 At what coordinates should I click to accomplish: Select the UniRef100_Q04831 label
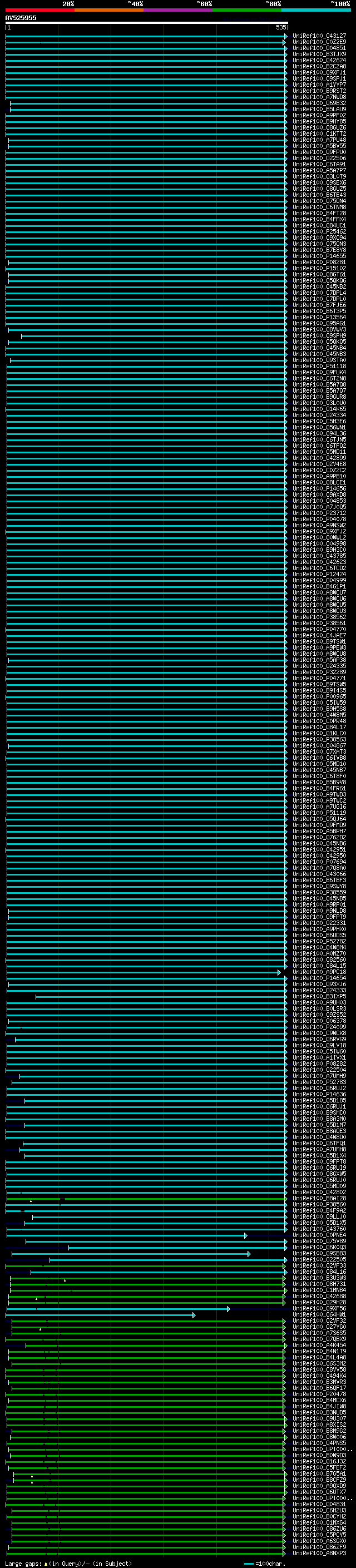319,1504
